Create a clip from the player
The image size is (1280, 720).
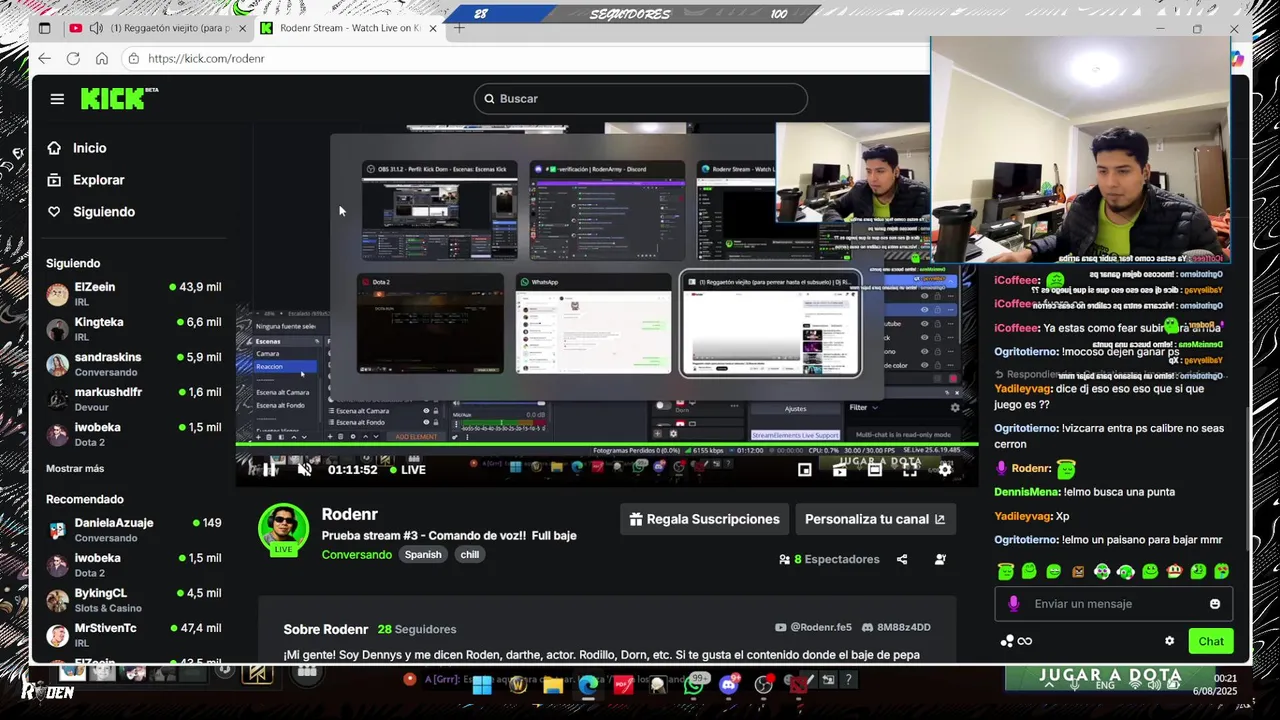[x=839, y=470]
